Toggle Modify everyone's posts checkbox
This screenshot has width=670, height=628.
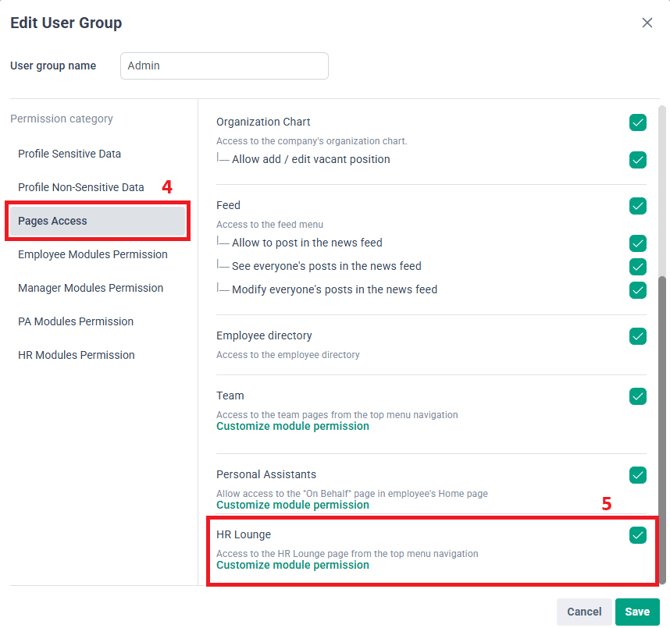(x=637, y=290)
